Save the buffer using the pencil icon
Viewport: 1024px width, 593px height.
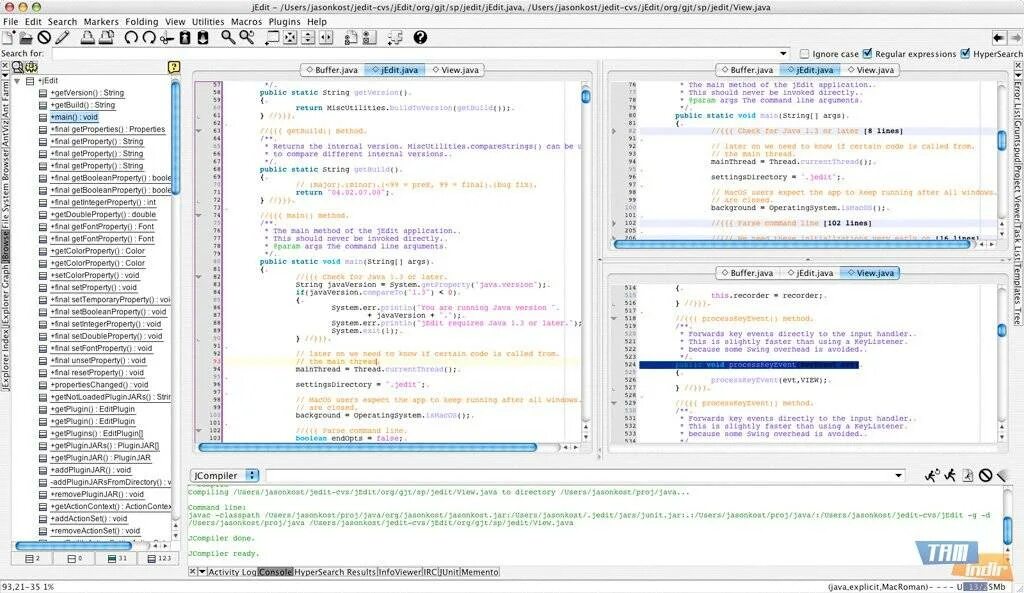click(62, 37)
